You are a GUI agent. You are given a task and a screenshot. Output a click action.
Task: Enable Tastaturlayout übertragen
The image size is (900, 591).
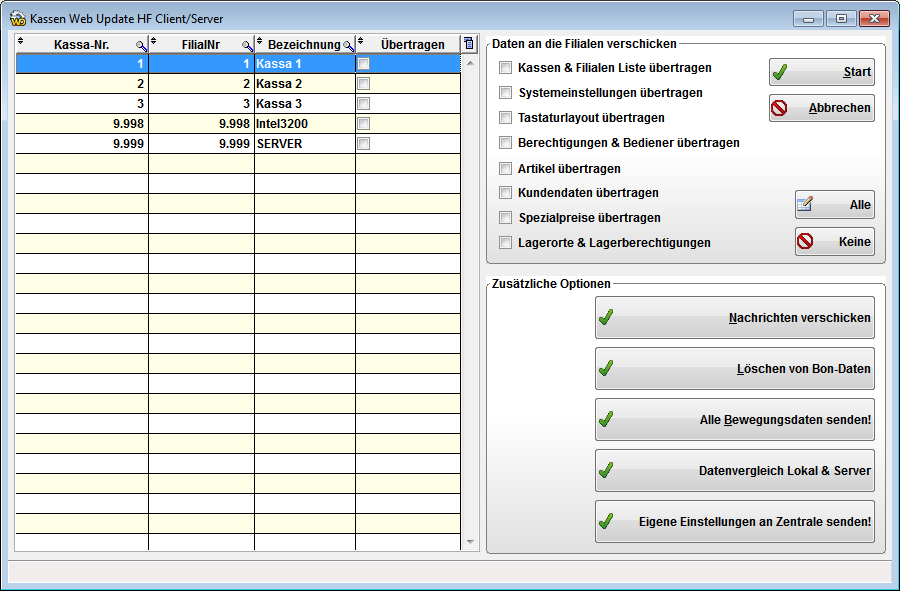pyautogui.click(x=505, y=118)
